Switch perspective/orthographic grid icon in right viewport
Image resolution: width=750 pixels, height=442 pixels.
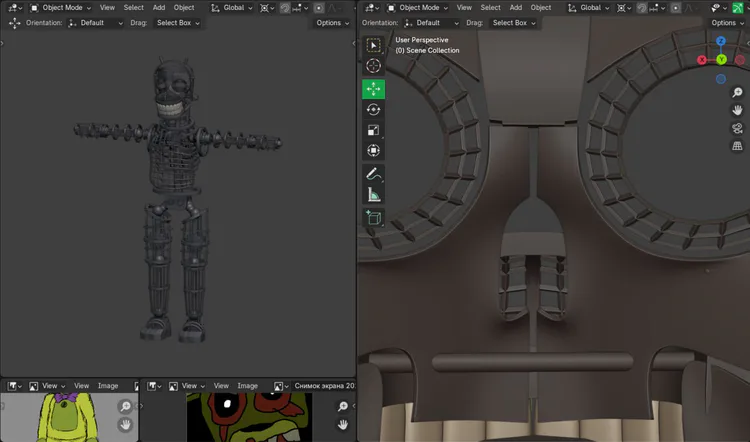coord(737,146)
